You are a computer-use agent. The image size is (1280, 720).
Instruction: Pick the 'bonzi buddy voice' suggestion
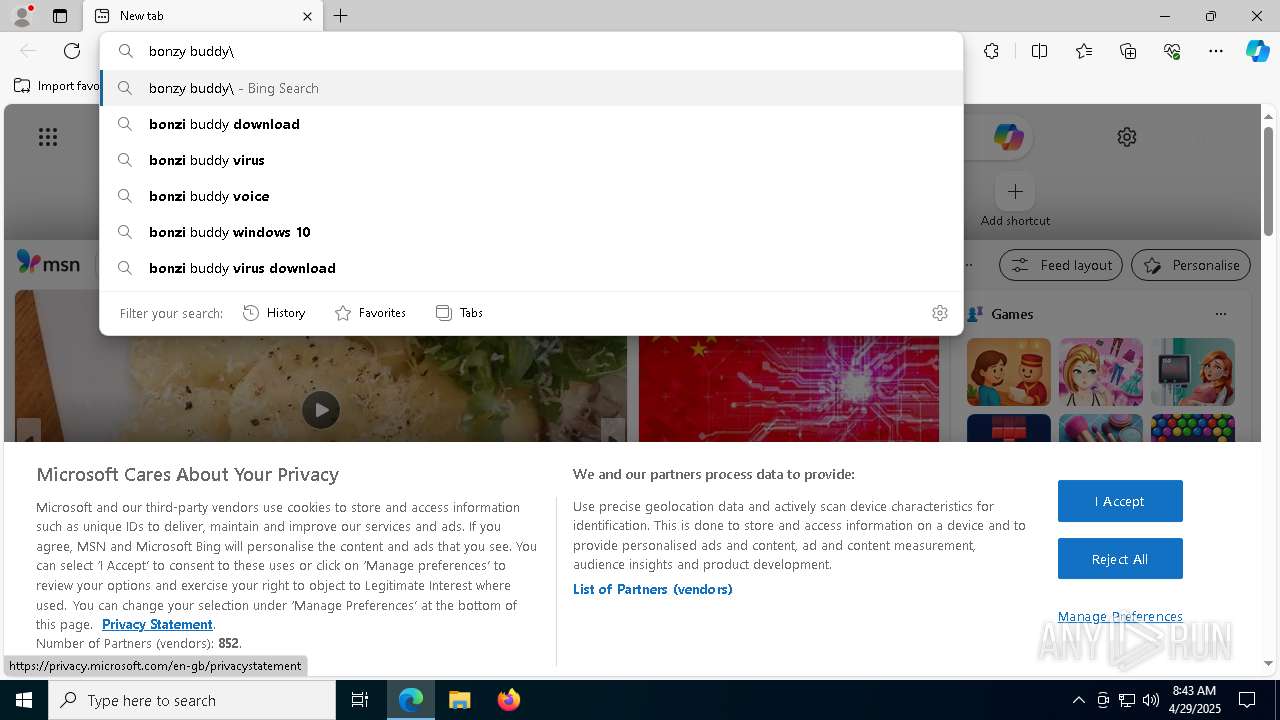(x=531, y=196)
